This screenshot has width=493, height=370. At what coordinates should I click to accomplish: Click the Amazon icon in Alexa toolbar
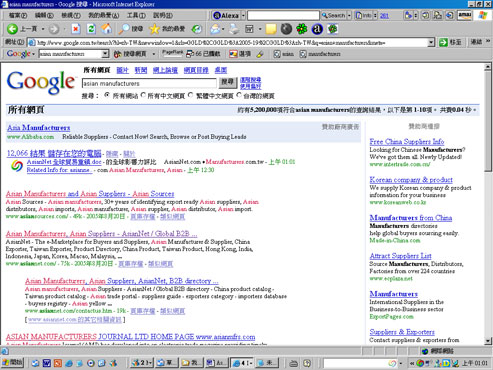coord(465,15)
